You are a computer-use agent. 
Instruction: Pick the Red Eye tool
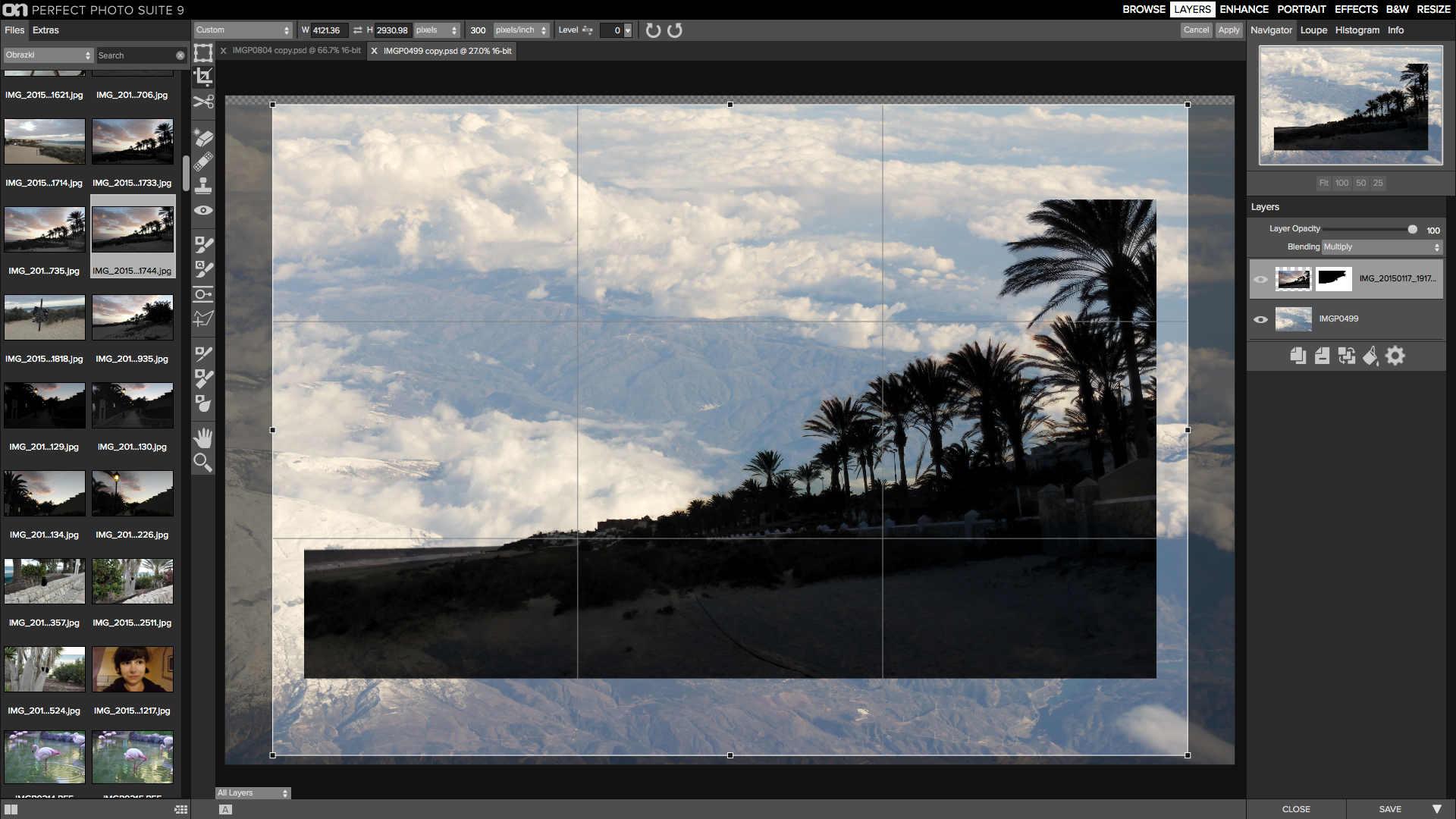click(203, 211)
